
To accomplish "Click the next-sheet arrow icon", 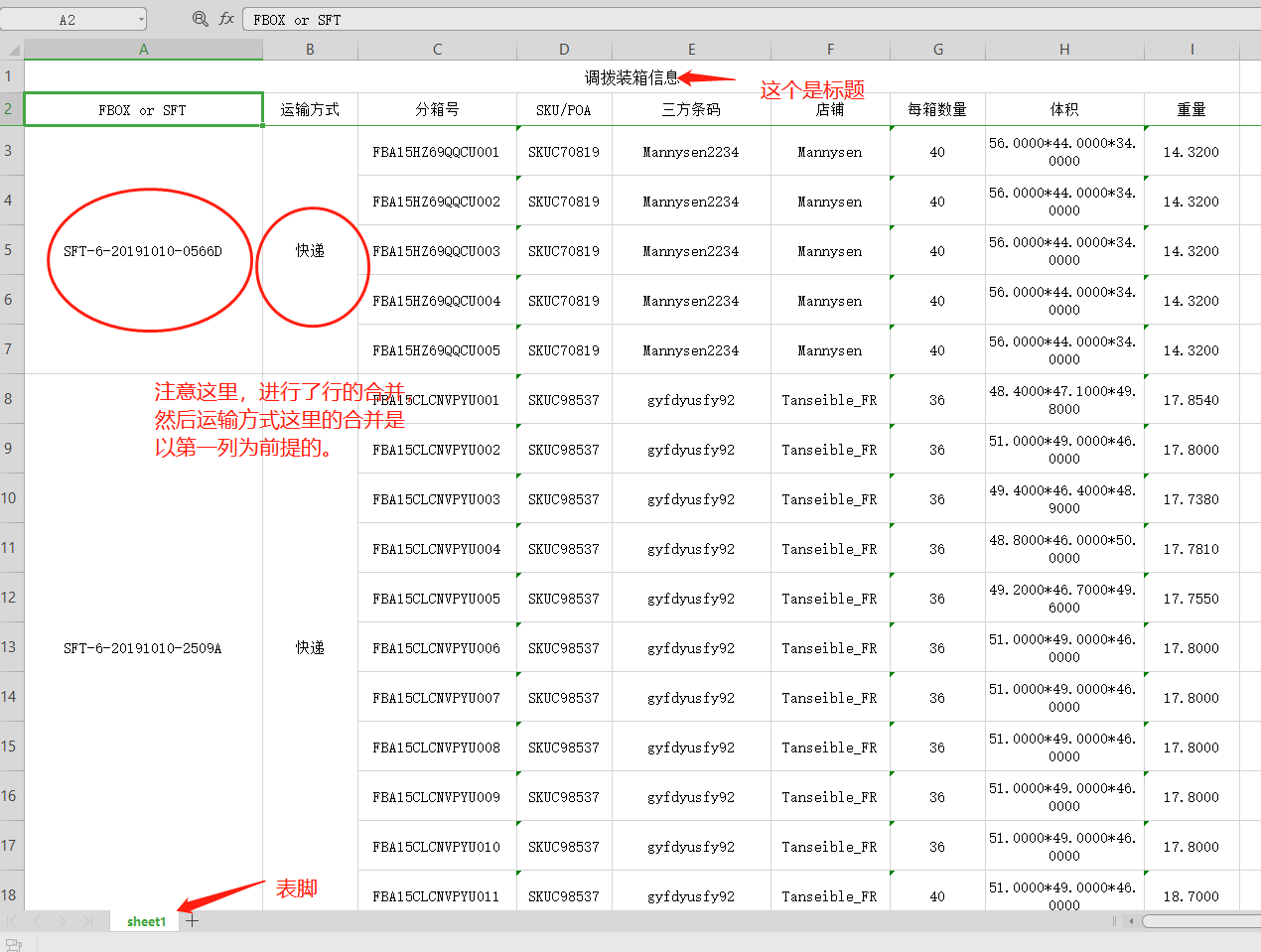I will [x=61, y=921].
